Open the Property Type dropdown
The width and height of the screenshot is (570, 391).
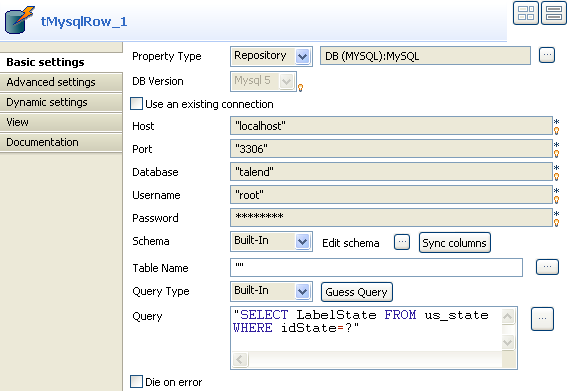tap(302, 56)
